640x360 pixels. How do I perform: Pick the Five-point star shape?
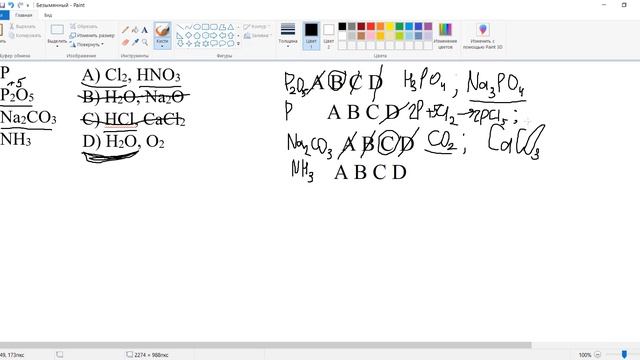(197, 44)
